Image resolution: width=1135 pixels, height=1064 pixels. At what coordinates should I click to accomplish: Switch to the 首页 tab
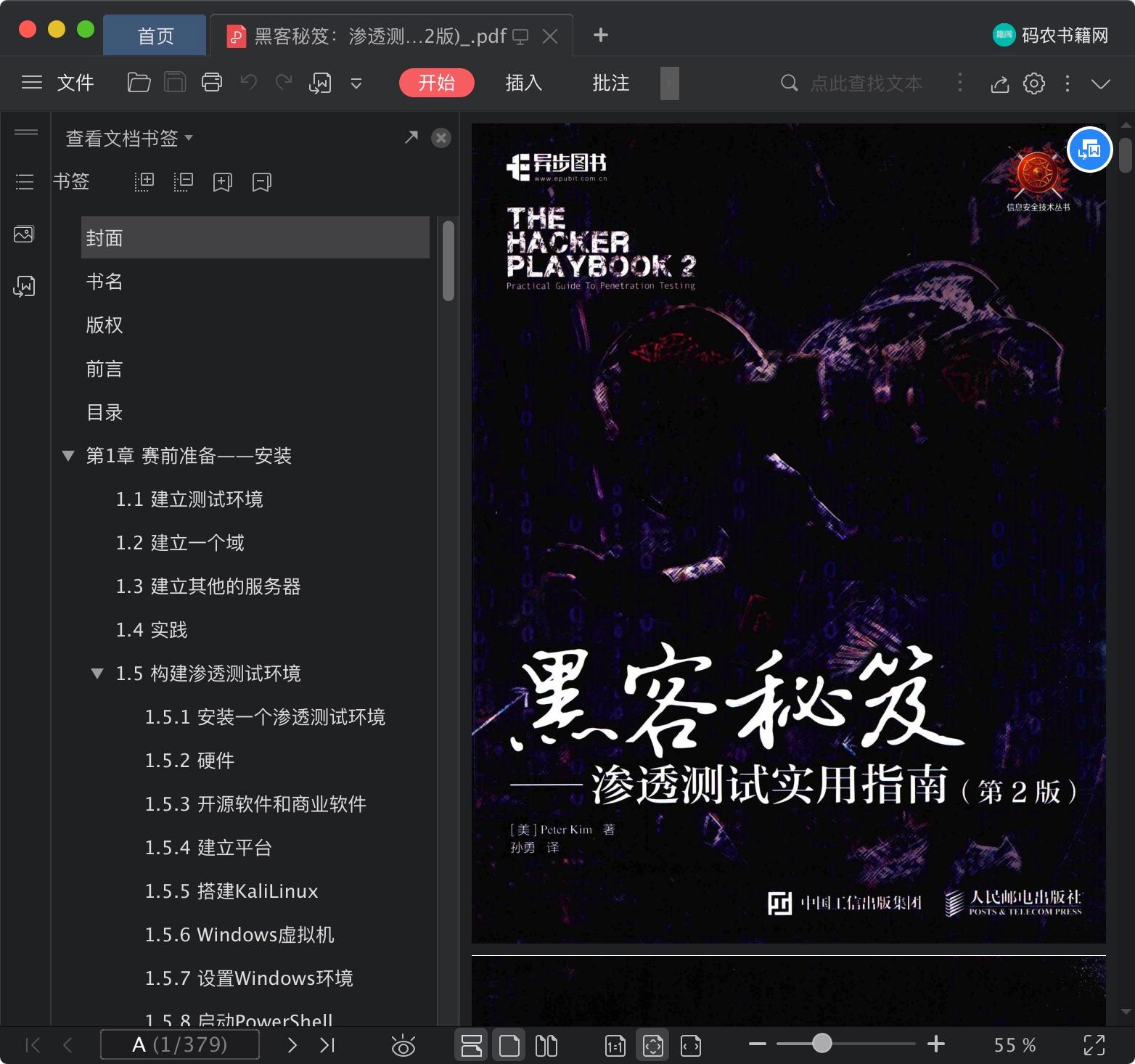(x=155, y=36)
